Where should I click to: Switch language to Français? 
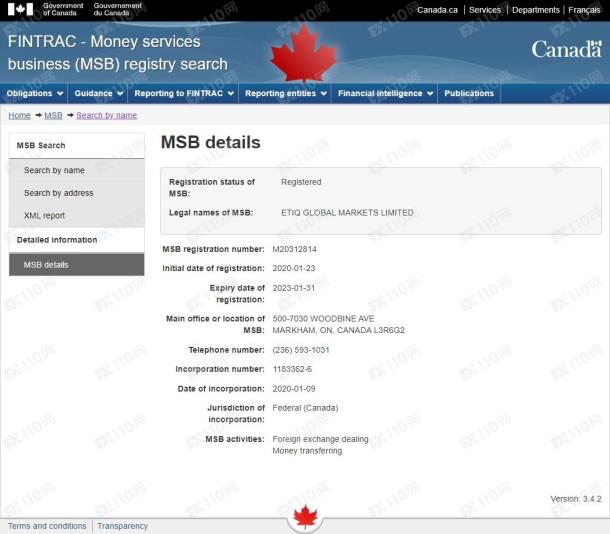click(584, 10)
